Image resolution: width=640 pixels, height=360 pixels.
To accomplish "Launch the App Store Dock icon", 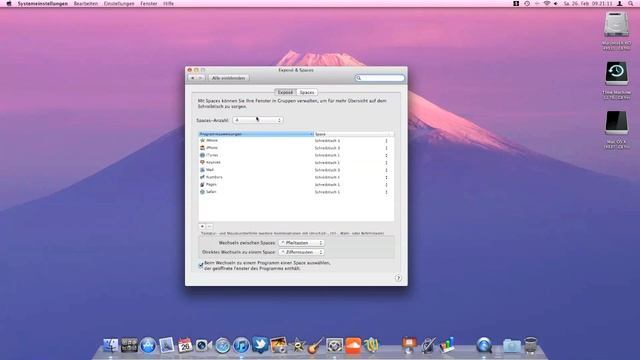I will click(148, 345).
